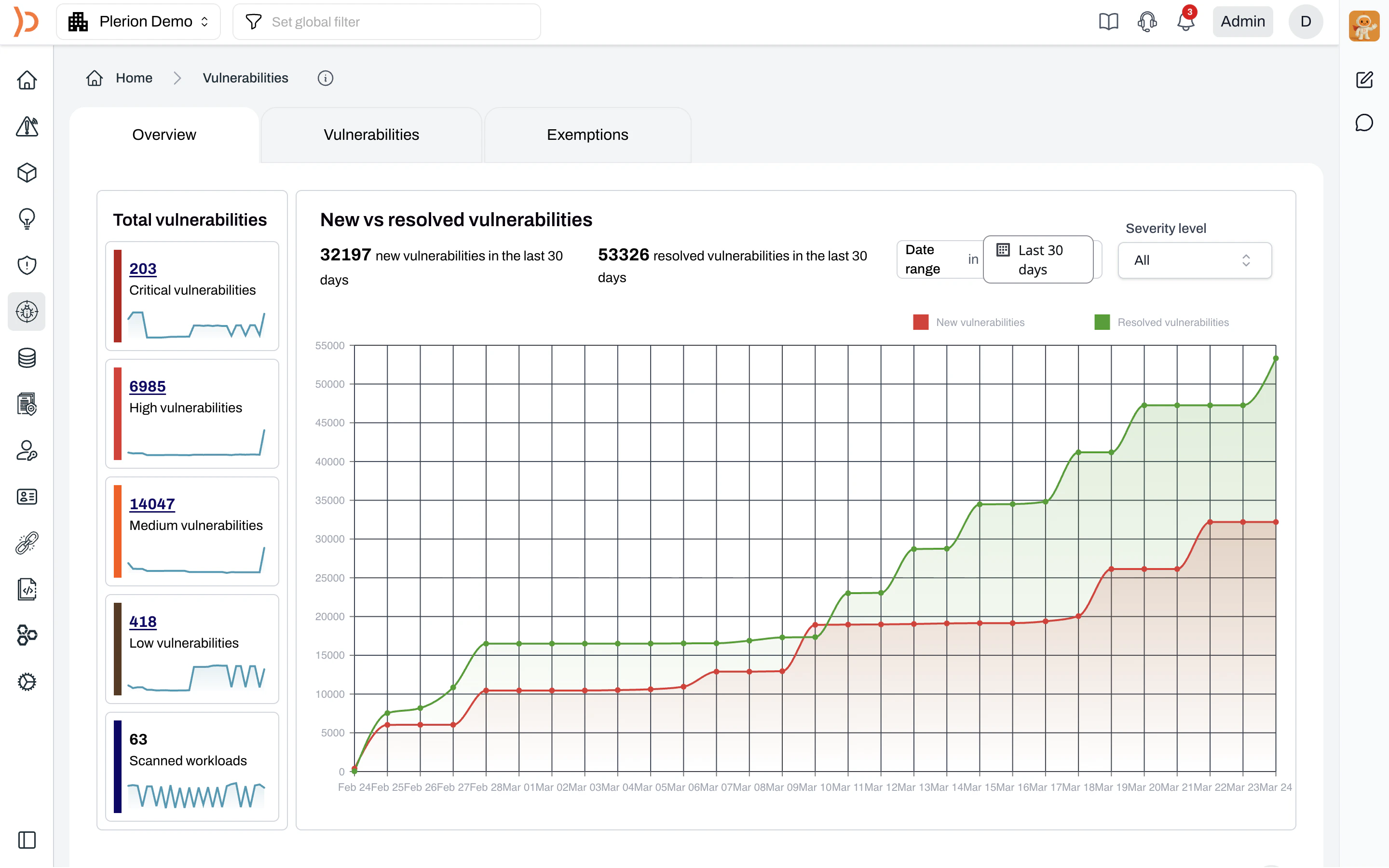Screen dimensions: 1389x868
Task: Click the Set global filter search field
Action: [x=386, y=21]
